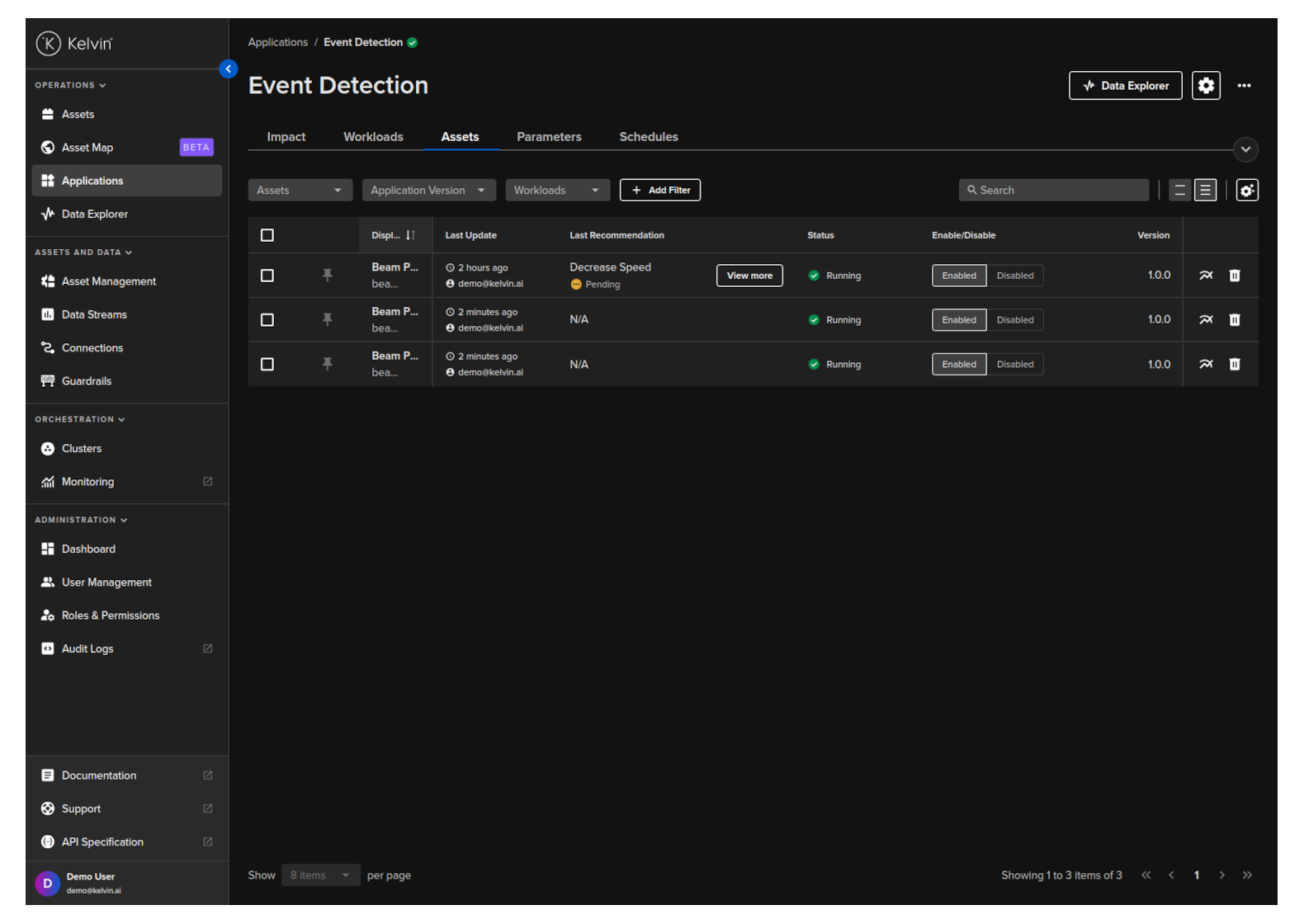
Task: Delete the first Beam Pump asset row
Action: pyautogui.click(x=1234, y=276)
